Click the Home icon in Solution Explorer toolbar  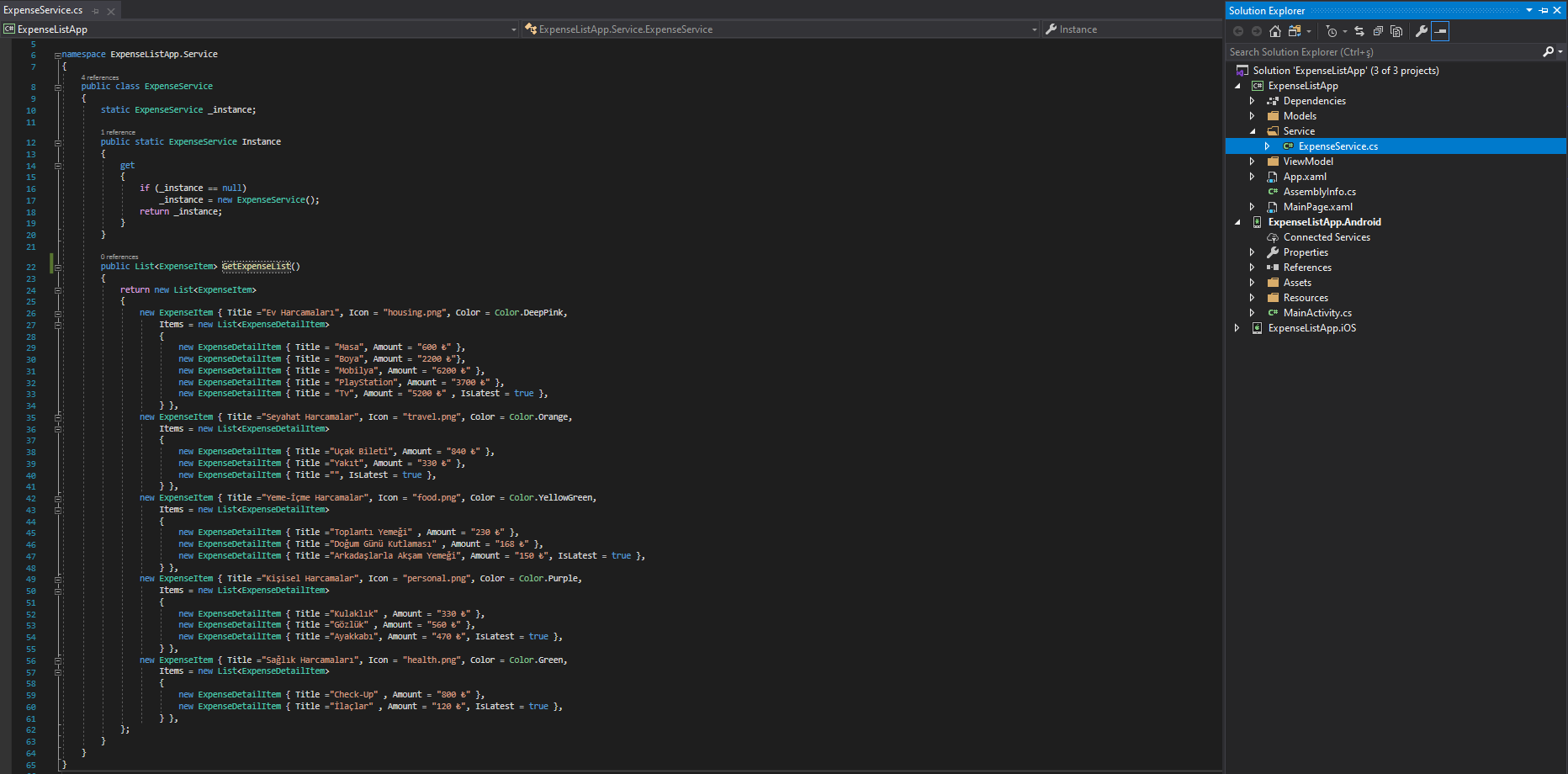(x=1274, y=32)
